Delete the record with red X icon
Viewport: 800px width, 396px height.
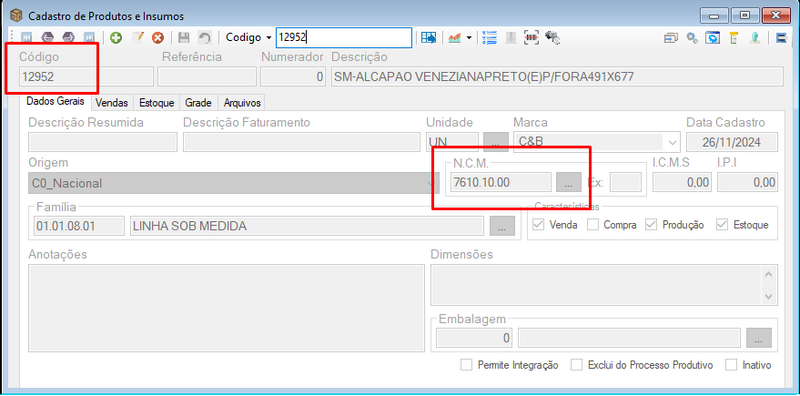(x=159, y=37)
